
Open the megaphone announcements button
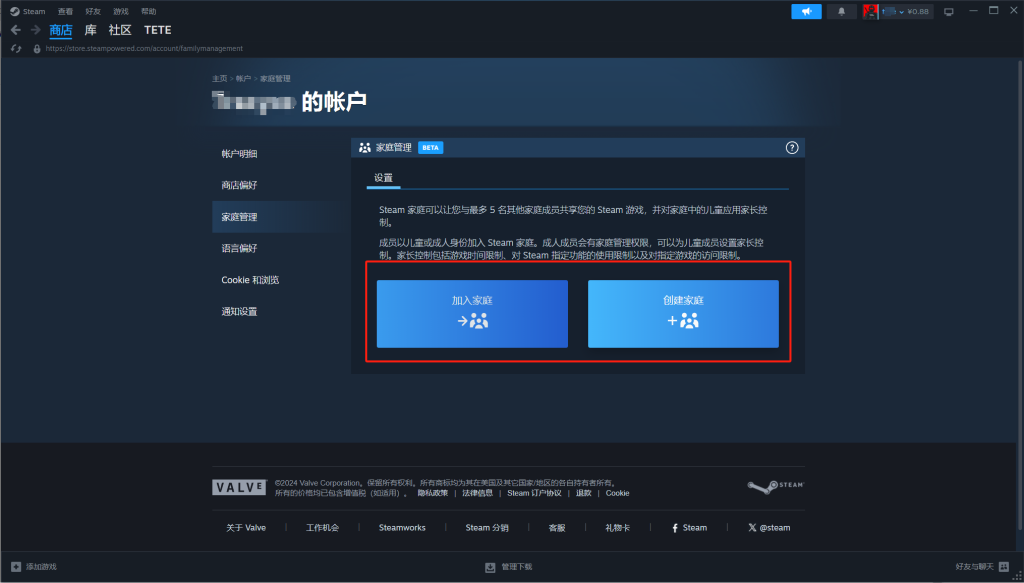806,11
